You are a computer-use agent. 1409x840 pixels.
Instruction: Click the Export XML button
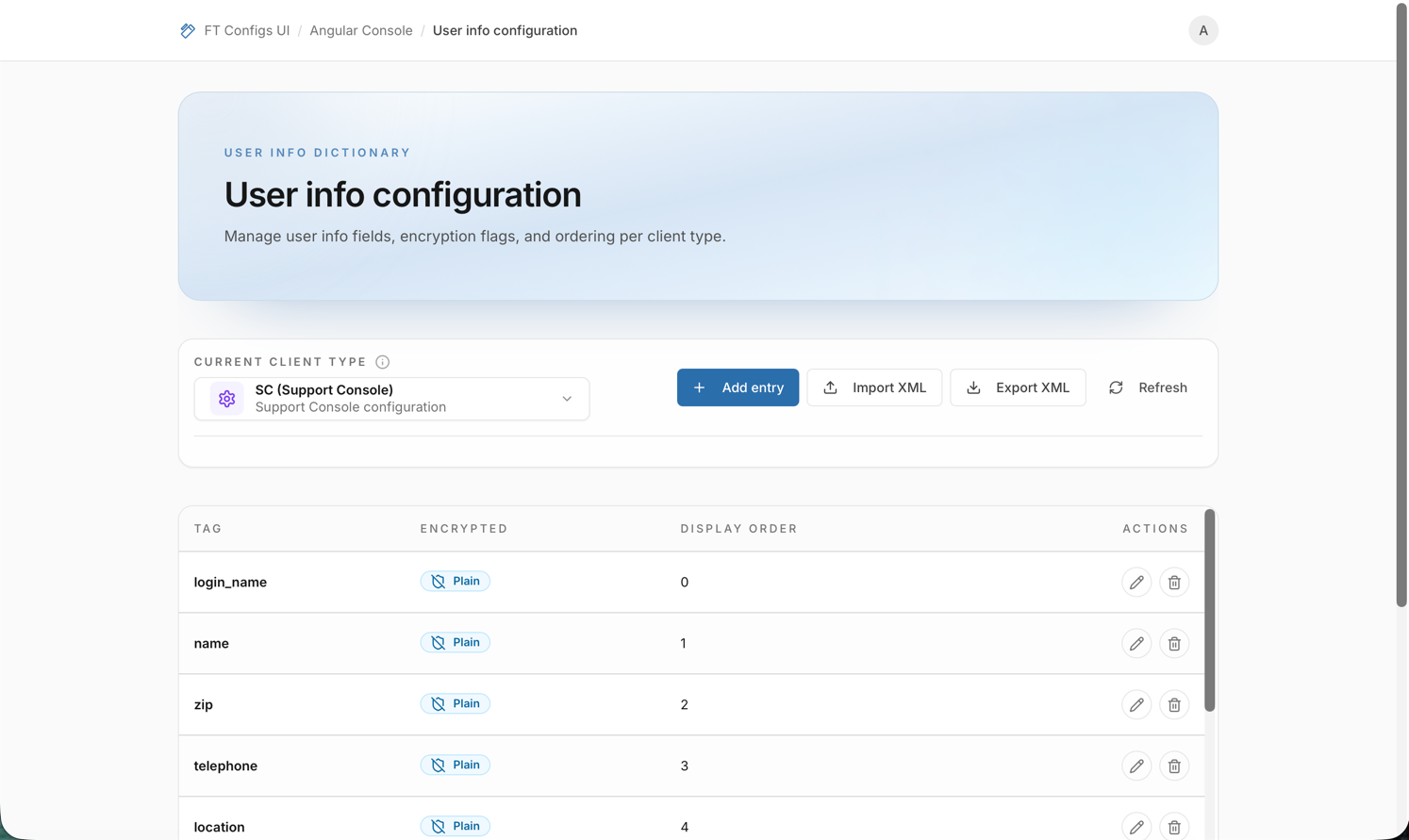[x=1017, y=387]
